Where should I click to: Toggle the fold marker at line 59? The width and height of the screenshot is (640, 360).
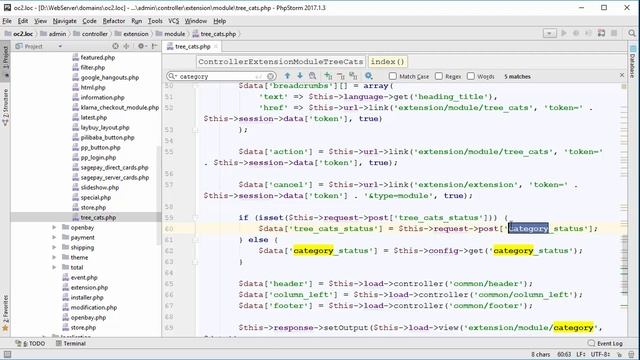(195, 218)
